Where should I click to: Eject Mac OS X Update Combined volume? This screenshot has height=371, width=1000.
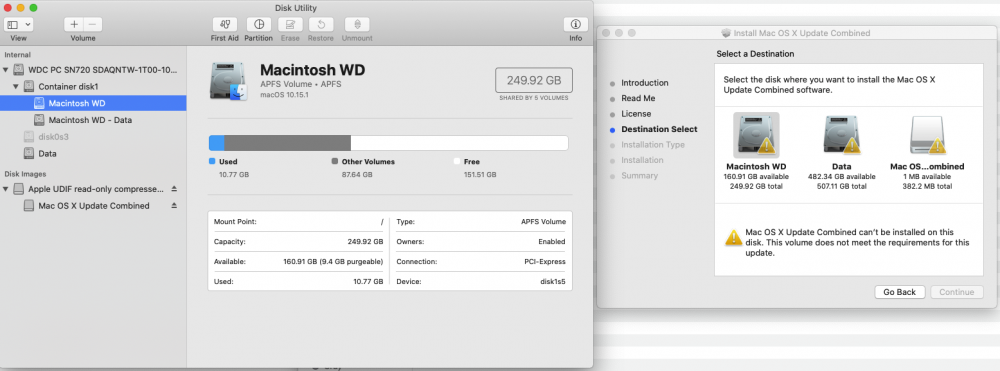174,206
